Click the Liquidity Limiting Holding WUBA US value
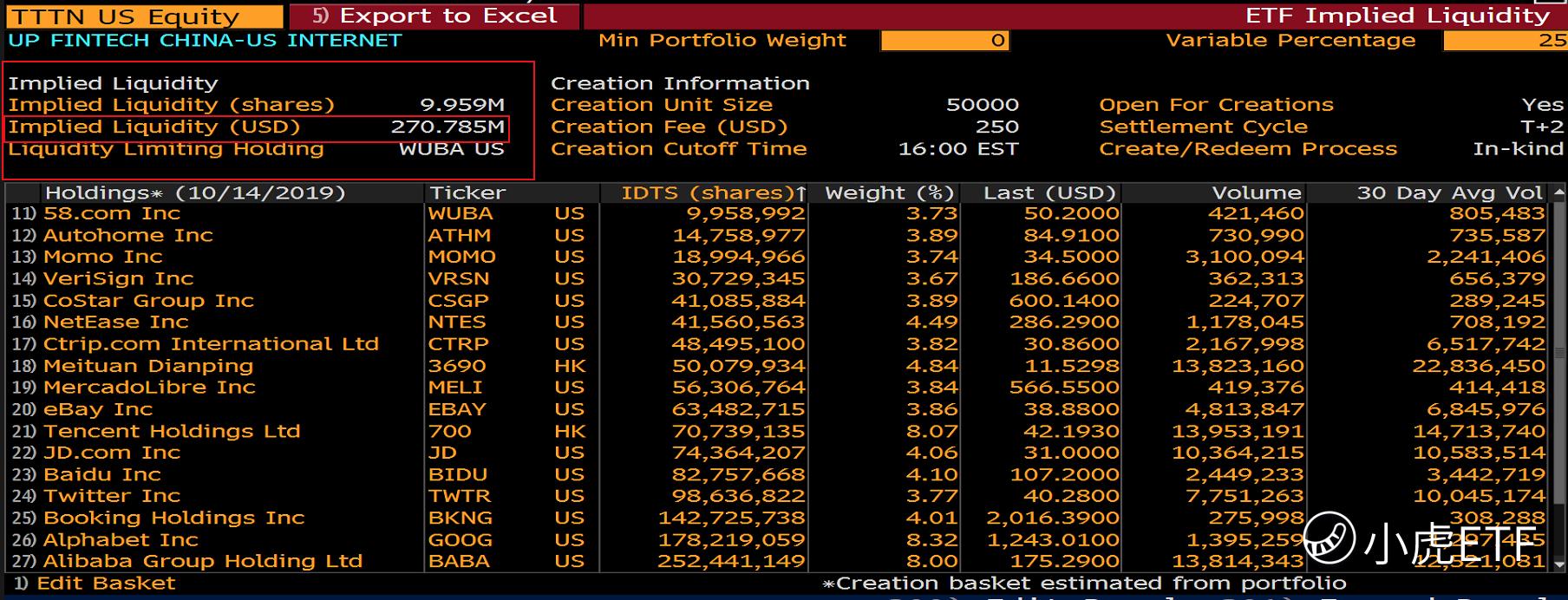Image resolution: width=1568 pixels, height=600 pixels. tap(451, 149)
